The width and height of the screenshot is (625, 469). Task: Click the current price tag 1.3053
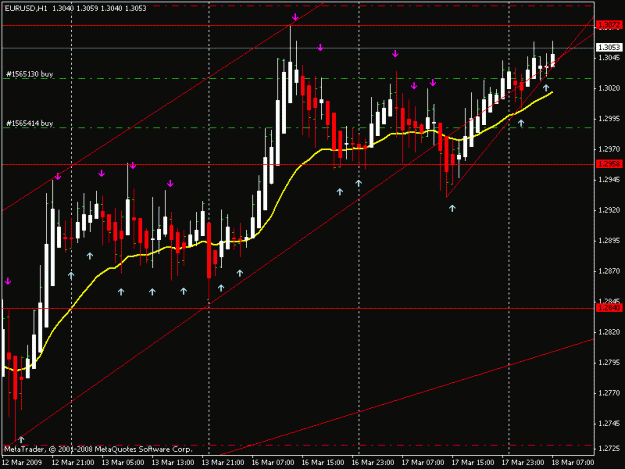coord(609,47)
